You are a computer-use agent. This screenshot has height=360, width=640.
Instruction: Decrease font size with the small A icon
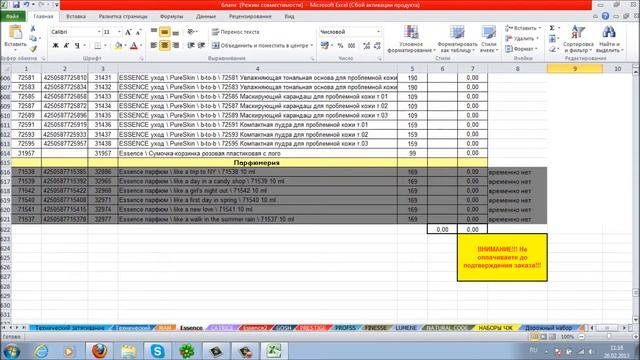(x=138, y=32)
